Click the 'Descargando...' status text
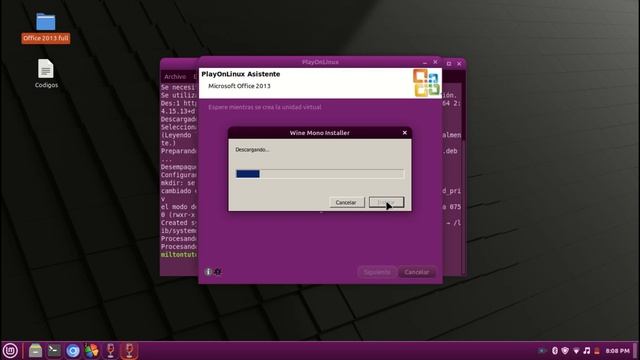The height and width of the screenshot is (360, 640). point(252,150)
